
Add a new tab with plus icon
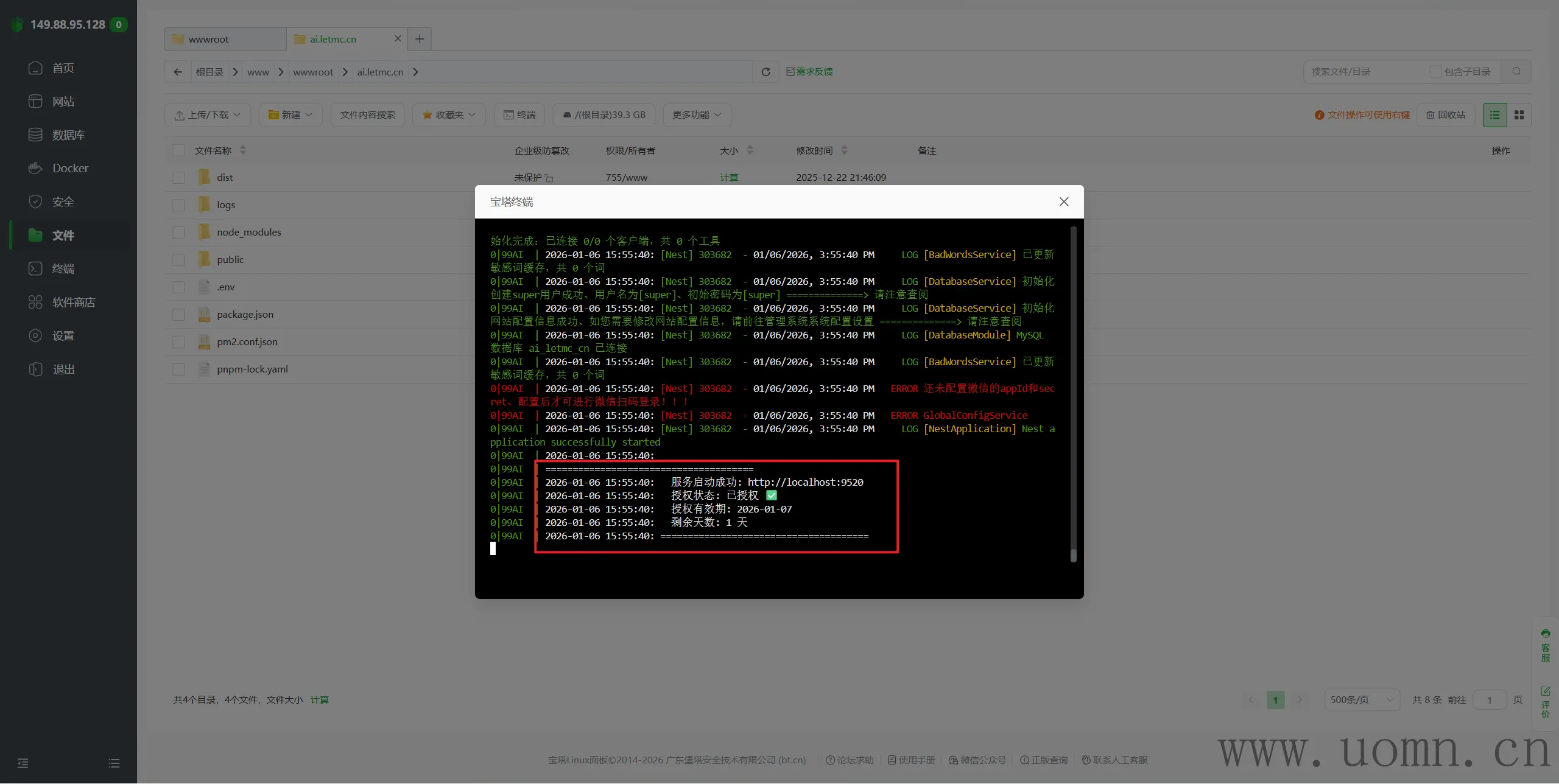pos(420,39)
